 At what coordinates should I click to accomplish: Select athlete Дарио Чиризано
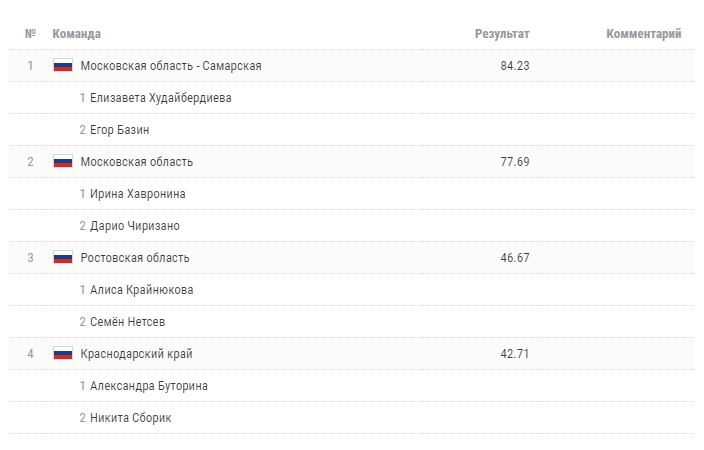(x=135, y=226)
